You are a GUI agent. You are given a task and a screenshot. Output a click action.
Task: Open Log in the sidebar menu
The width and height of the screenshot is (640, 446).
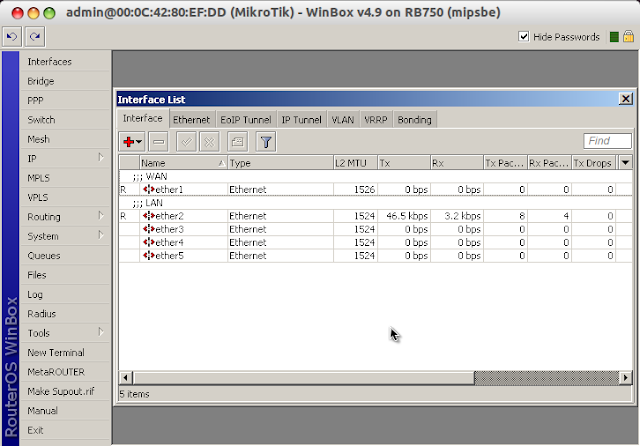pyautogui.click(x=65, y=294)
